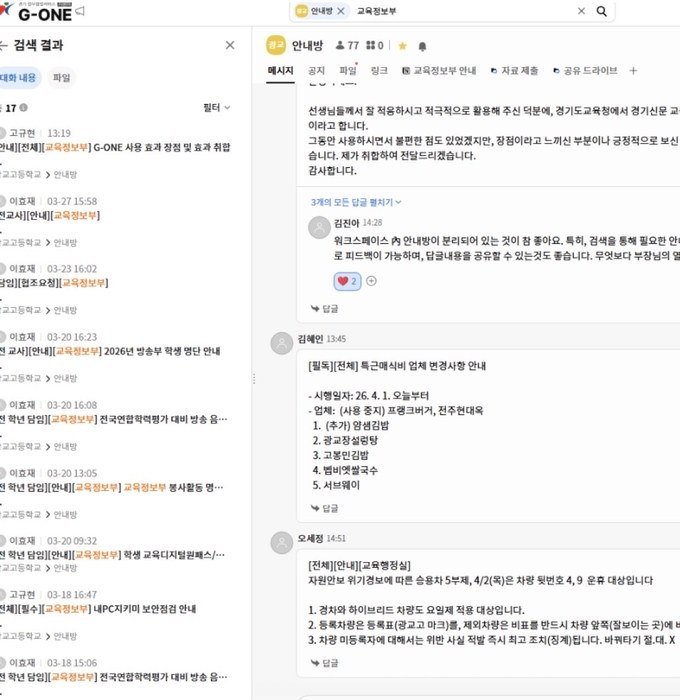Image resolution: width=680 pixels, height=700 pixels.
Task: Toggle the bell notification for 안내방
Action: coord(422,46)
